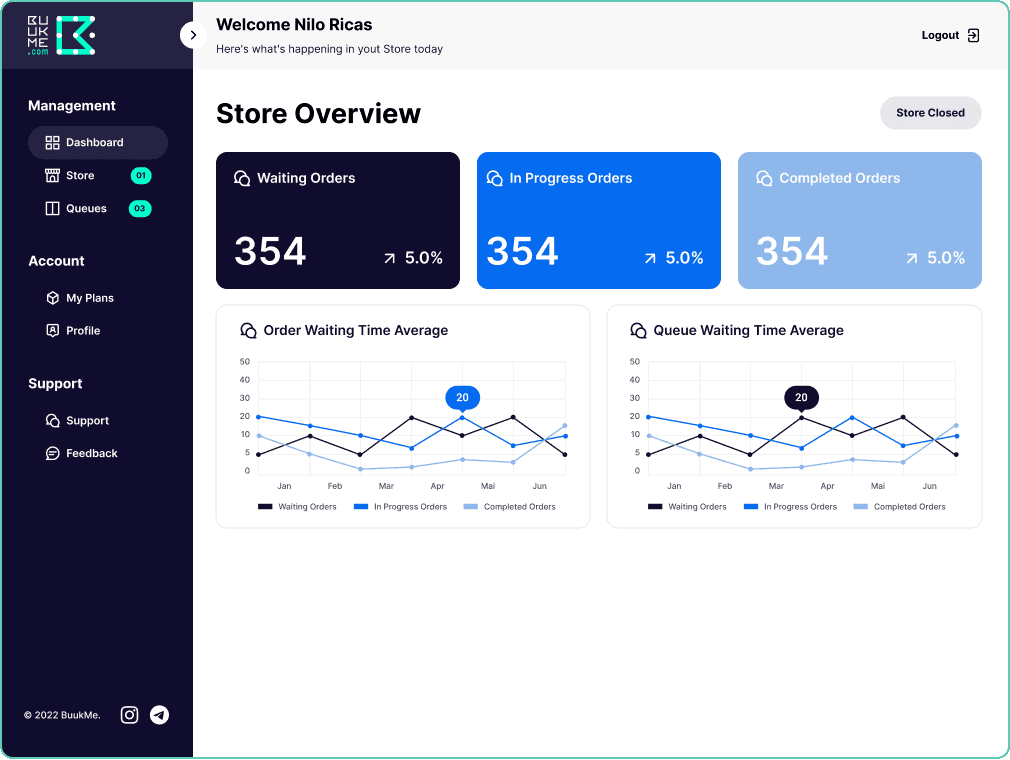
Task: Click the My Plans box icon
Action: point(52,298)
